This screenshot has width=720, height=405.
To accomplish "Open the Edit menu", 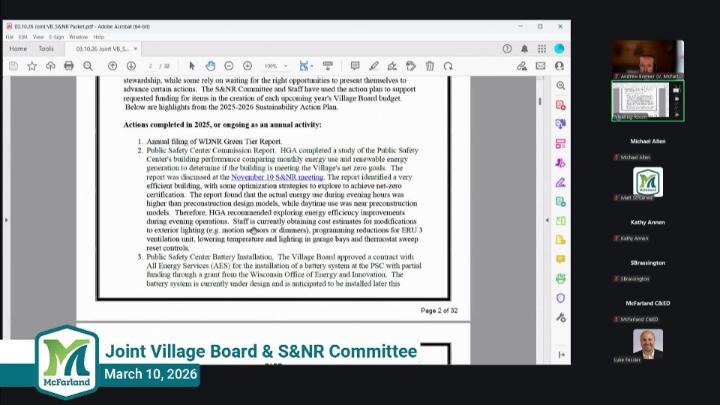I will coord(23,37).
